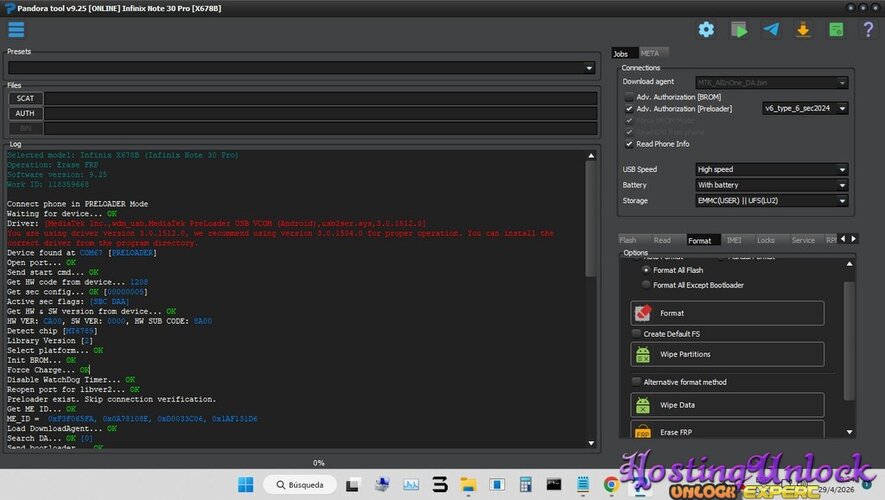Toggle Adv. Authorization [BROM] checkbox
This screenshot has width=885, height=500.
click(x=629, y=97)
